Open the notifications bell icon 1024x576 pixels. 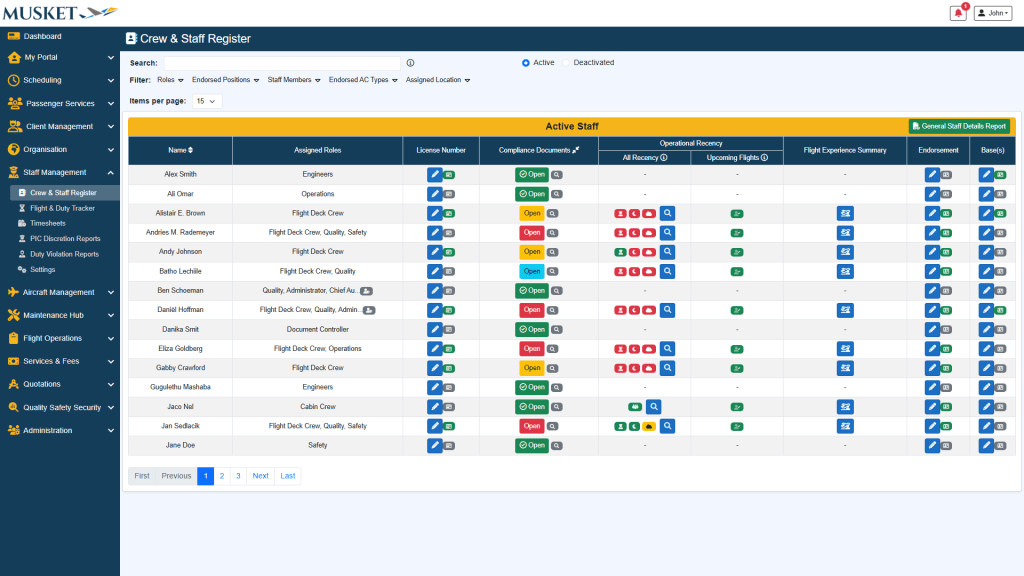pos(958,13)
